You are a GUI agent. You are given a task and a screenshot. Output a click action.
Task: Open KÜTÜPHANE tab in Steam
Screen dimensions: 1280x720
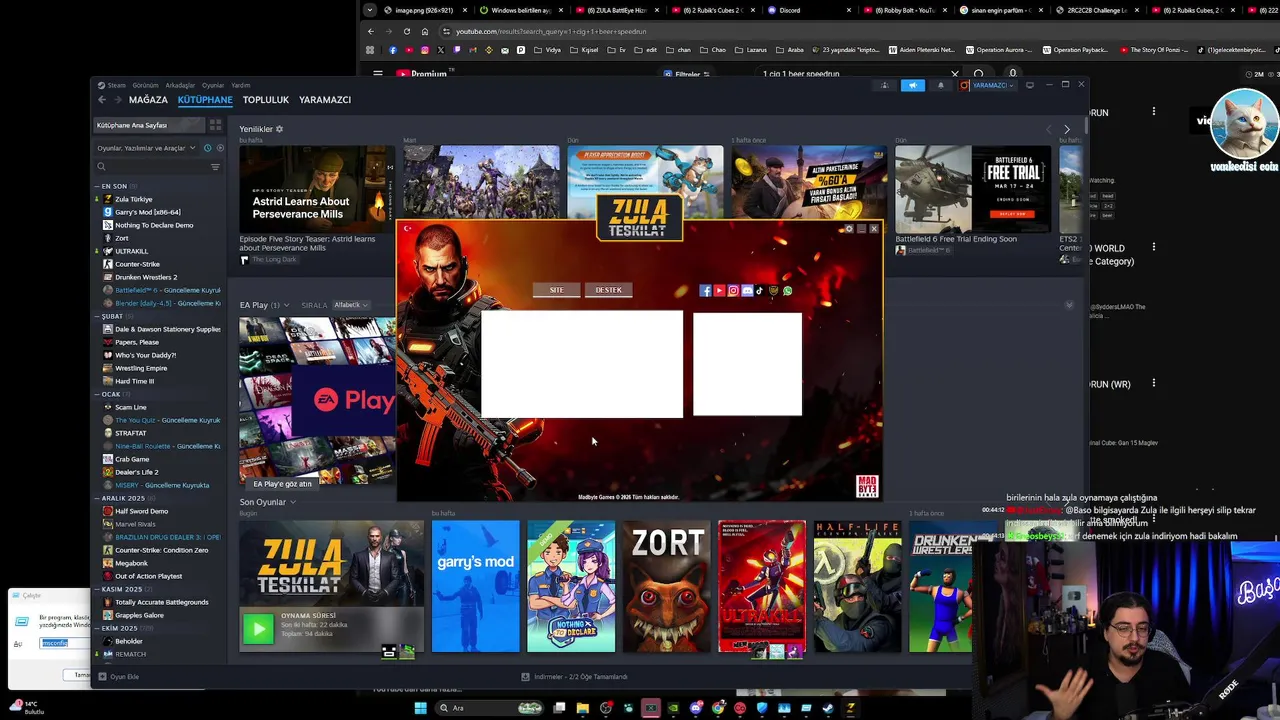click(x=205, y=100)
